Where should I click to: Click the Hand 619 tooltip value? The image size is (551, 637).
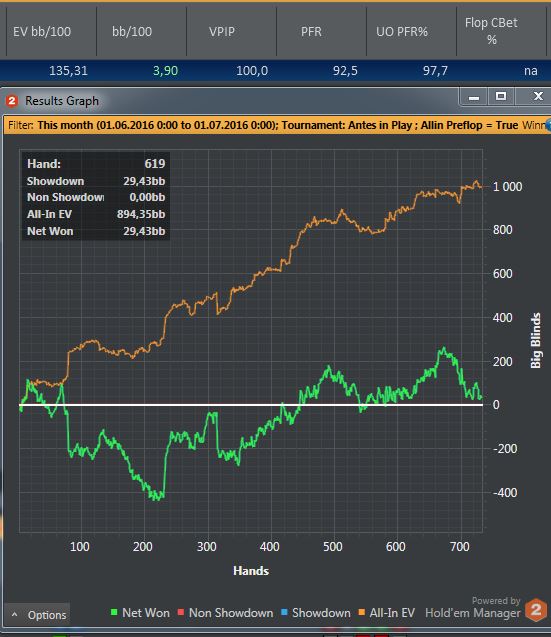(x=155, y=164)
